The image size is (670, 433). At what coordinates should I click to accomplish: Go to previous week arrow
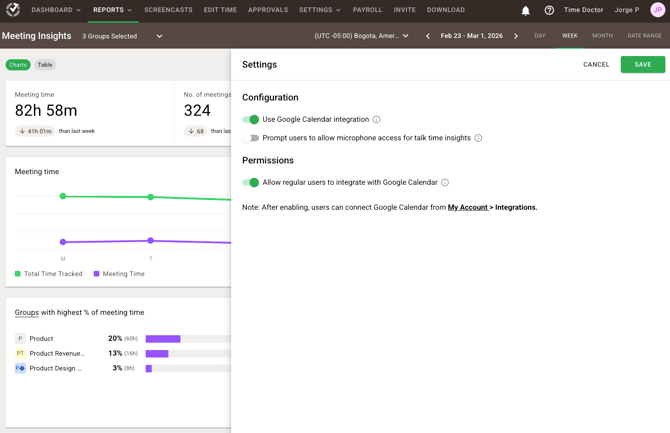point(428,36)
